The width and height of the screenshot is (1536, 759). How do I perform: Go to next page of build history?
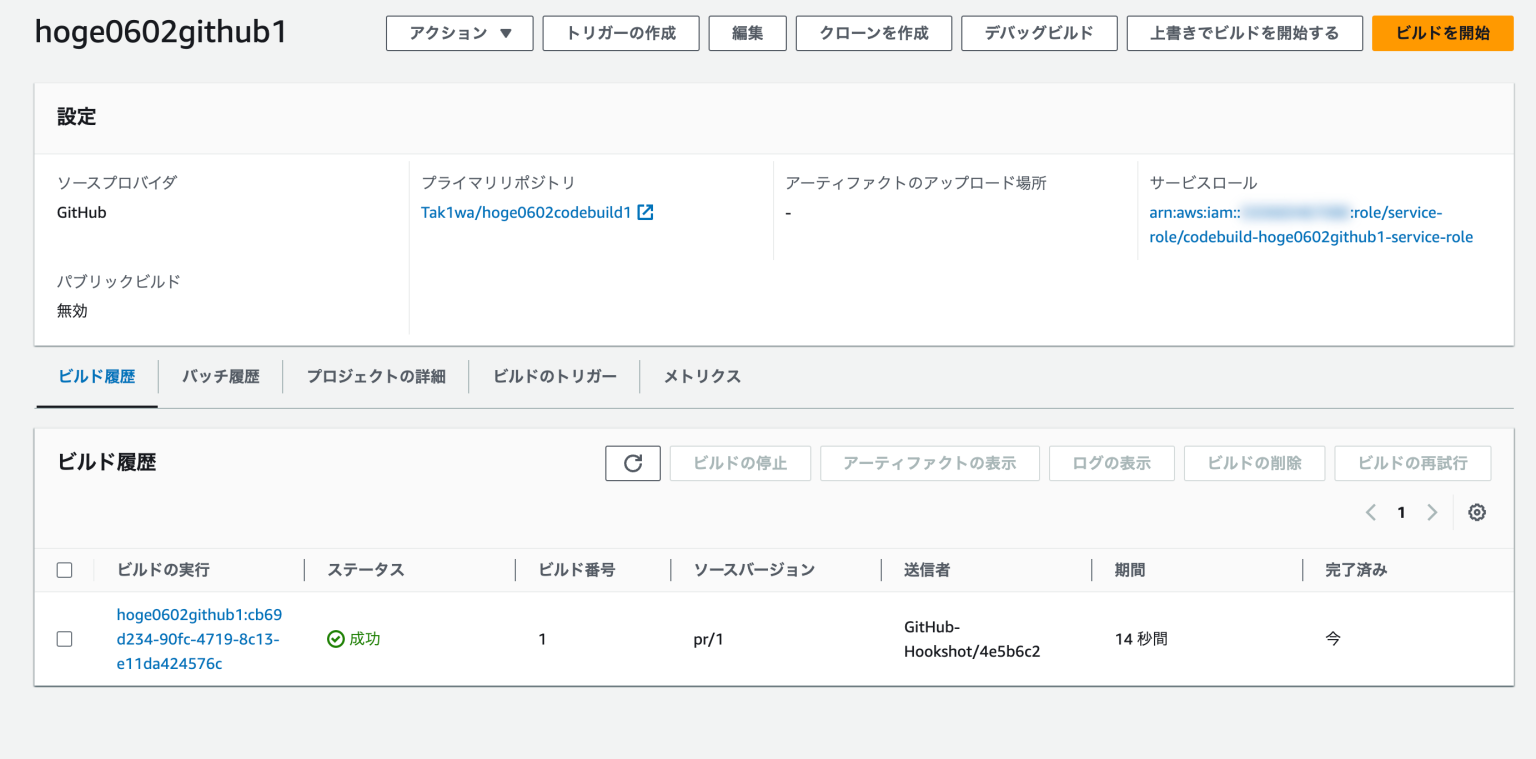[1432, 512]
